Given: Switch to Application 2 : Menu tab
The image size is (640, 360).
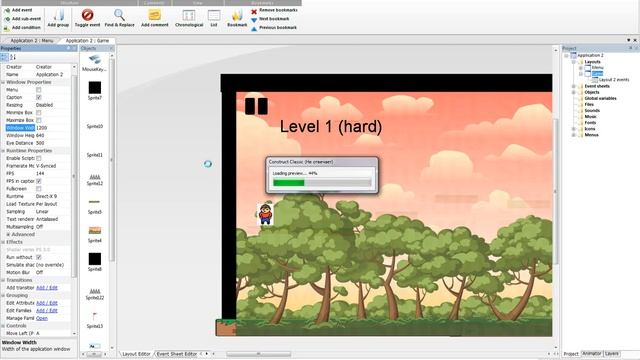Looking at the screenshot, I should [x=31, y=41].
